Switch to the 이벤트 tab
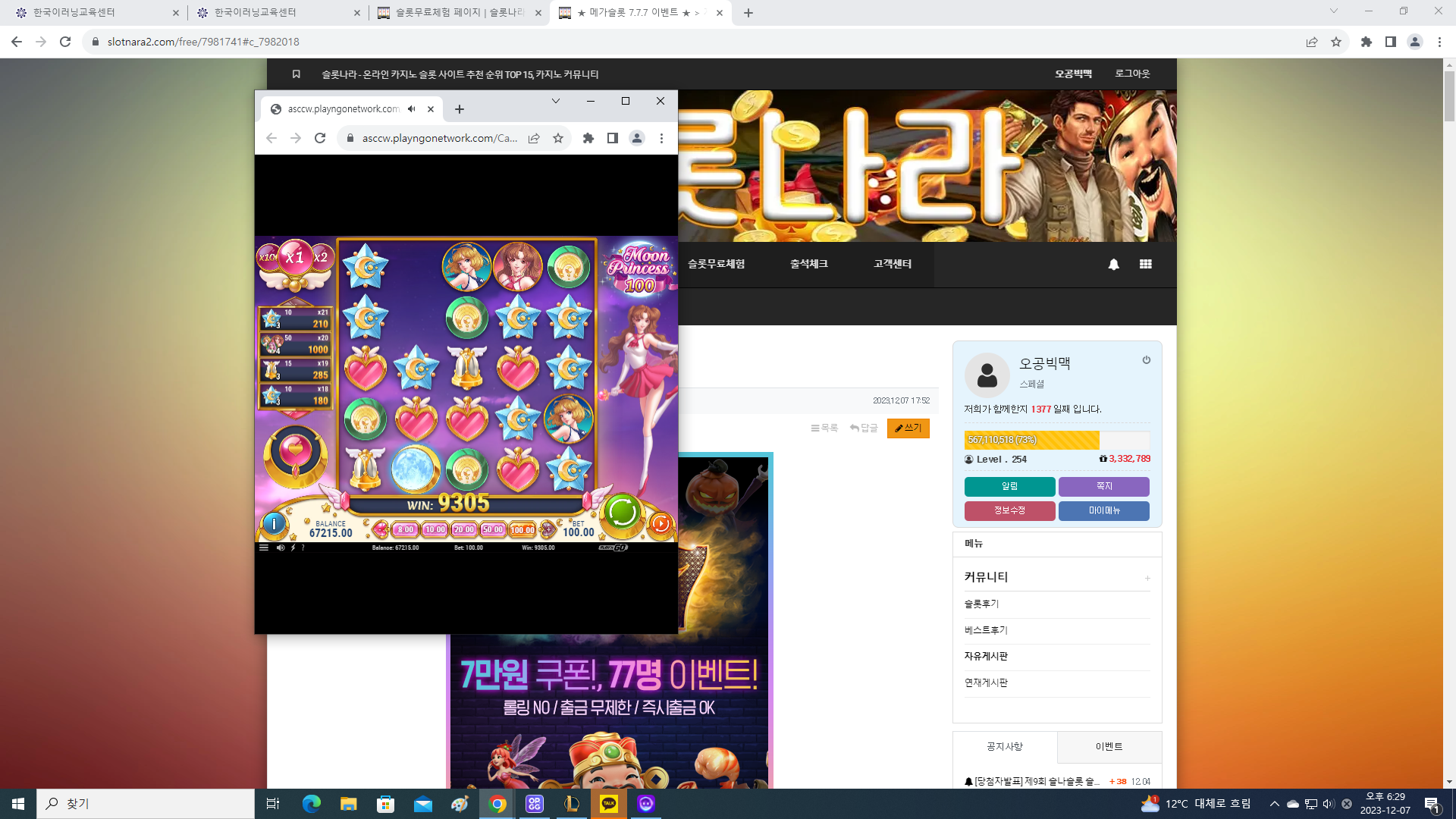This screenshot has width=1456, height=819. (1109, 747)
